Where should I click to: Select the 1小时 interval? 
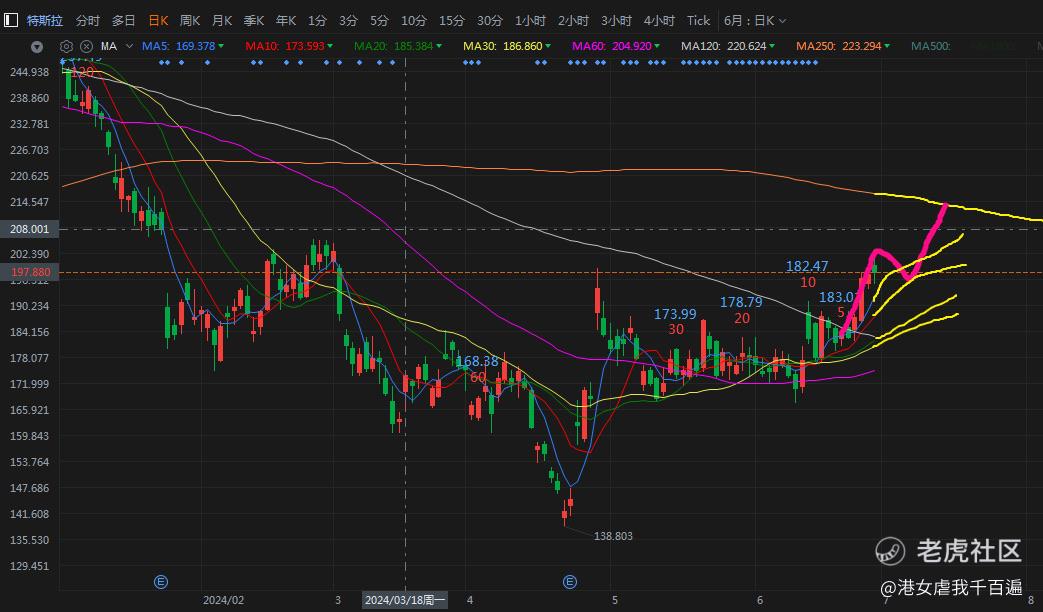point(530,21)
